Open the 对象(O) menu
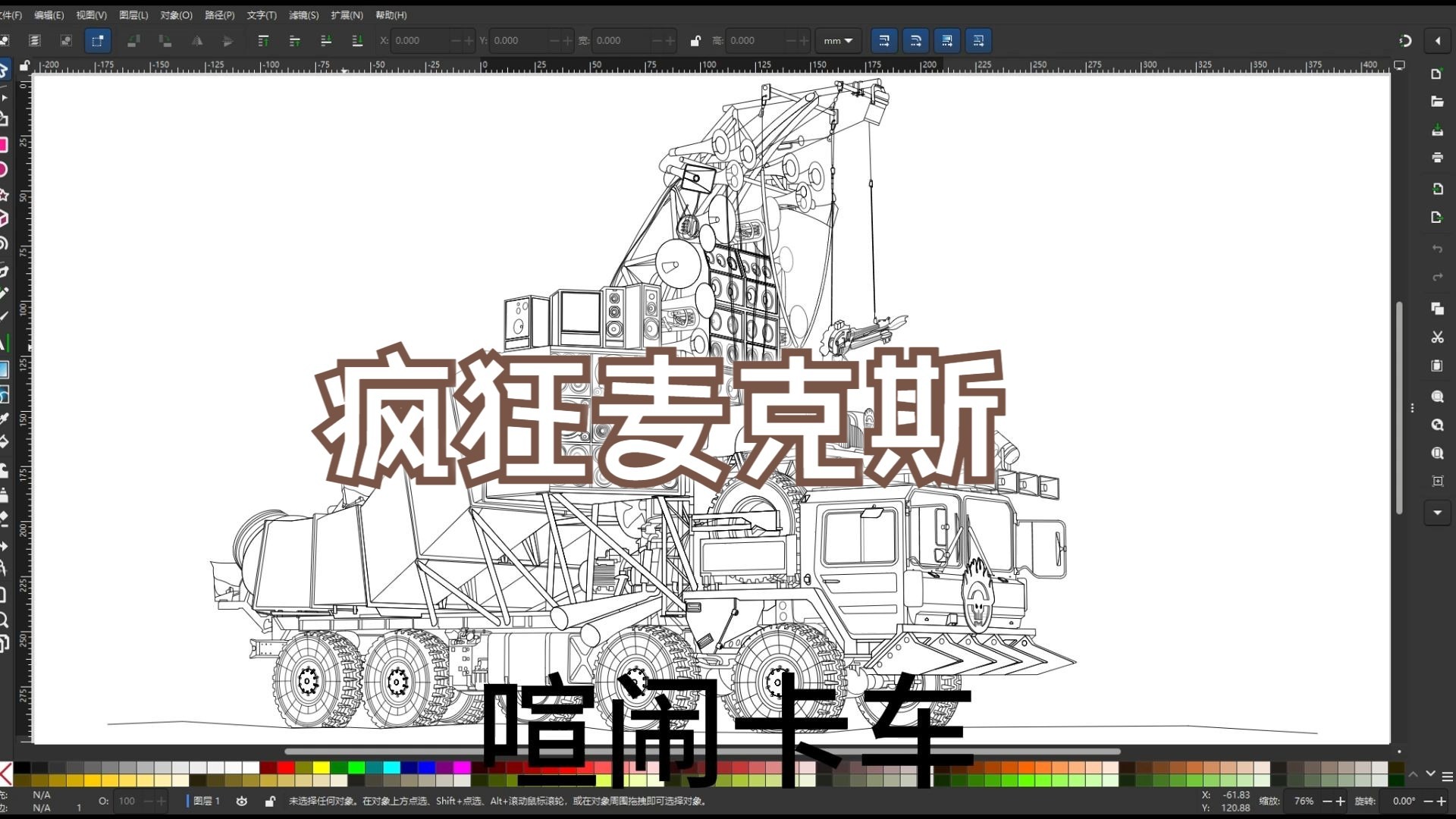Screen dimensions: 1456x819 click(176, 15)
